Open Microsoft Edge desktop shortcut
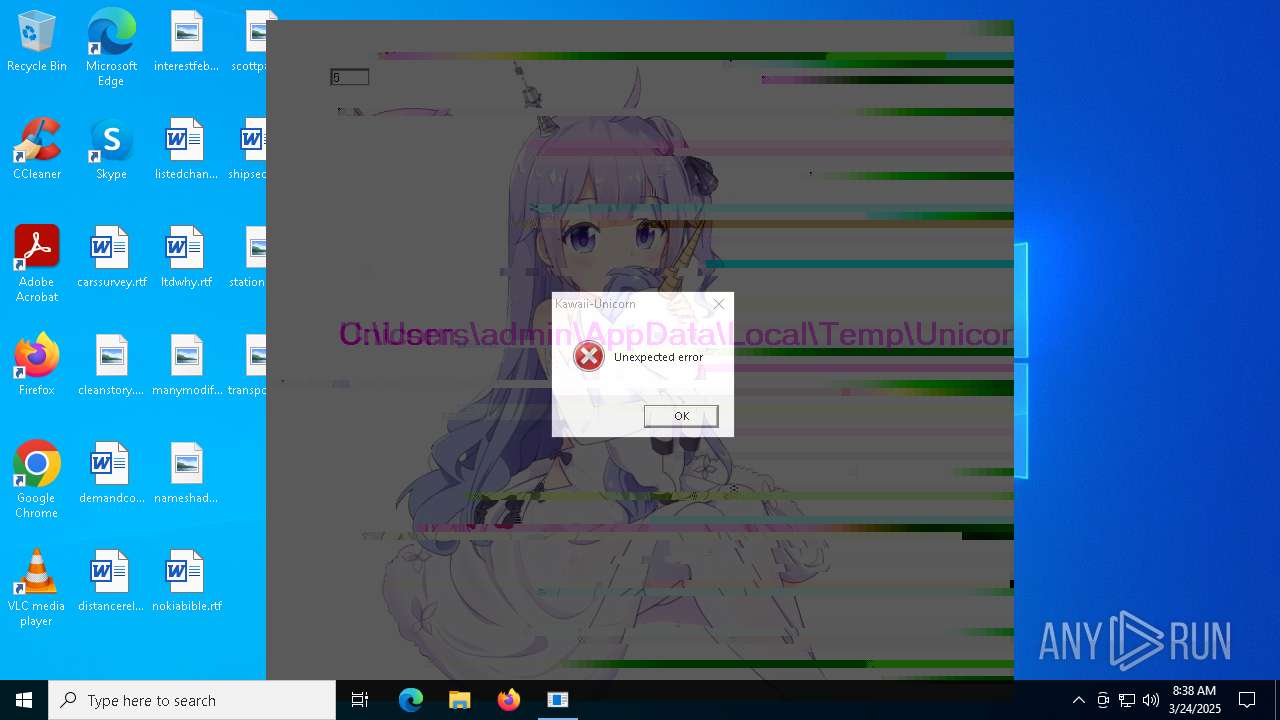Image resolution: width=1280 pixels, height=720 pixels. pyautogui.click(x=111, y=48)
